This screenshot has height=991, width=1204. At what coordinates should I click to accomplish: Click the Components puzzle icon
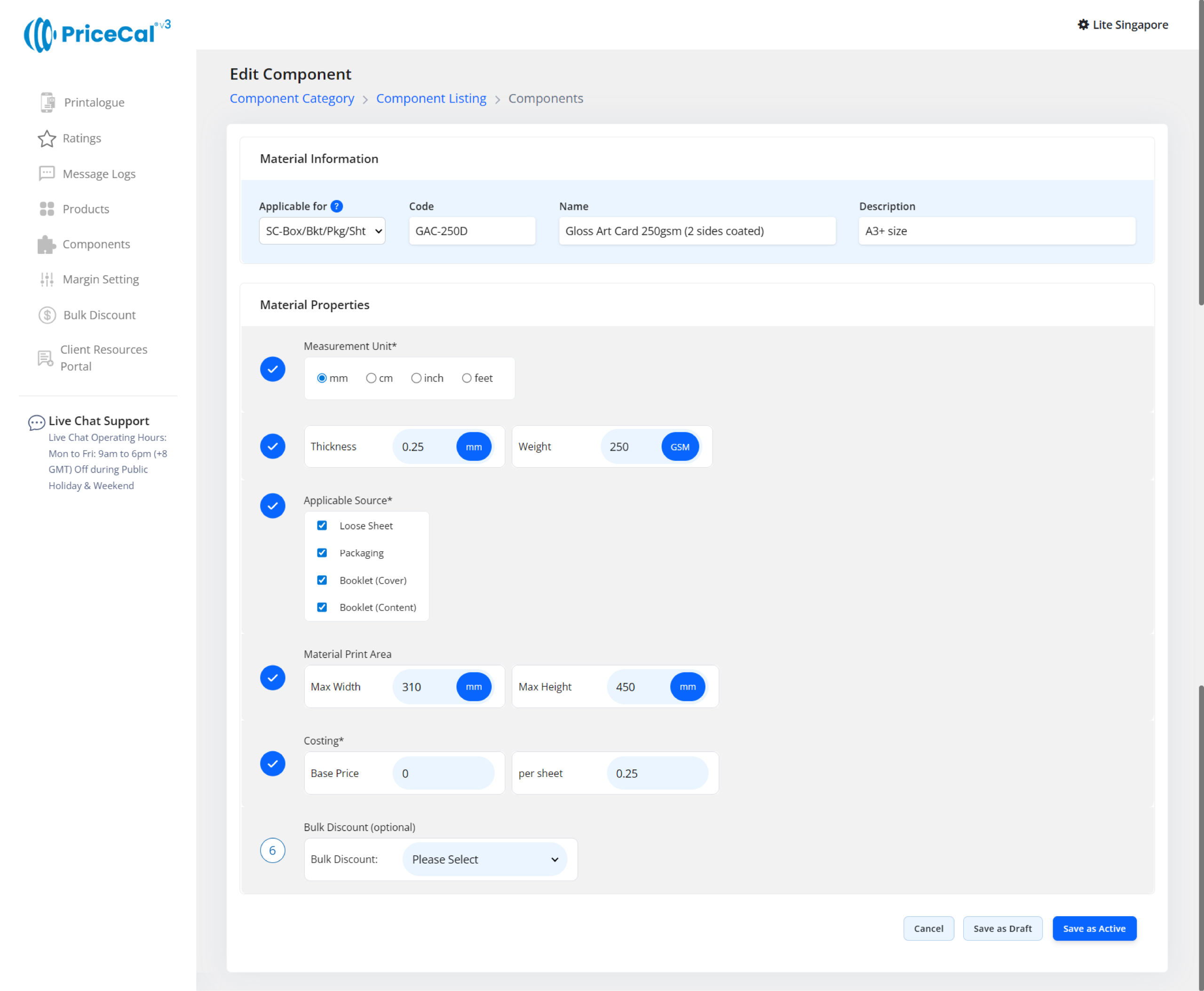point(47,244)
